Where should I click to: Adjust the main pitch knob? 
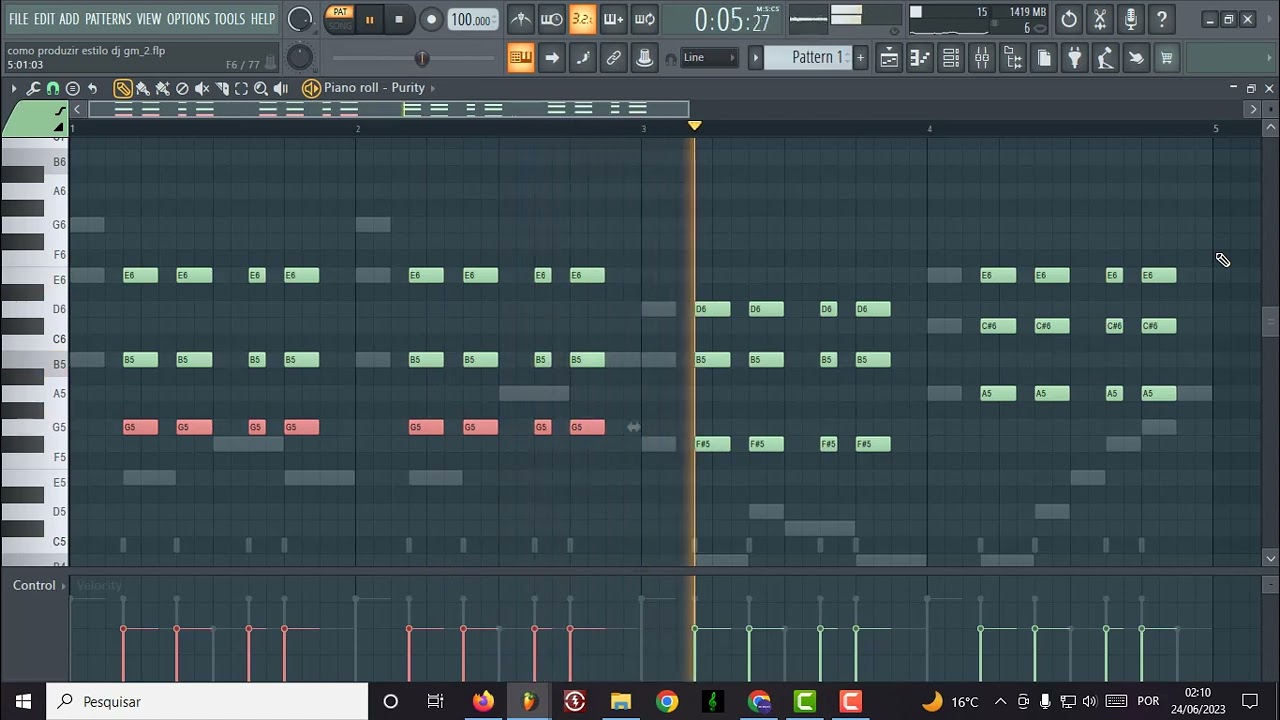click(x=299, y=58)
